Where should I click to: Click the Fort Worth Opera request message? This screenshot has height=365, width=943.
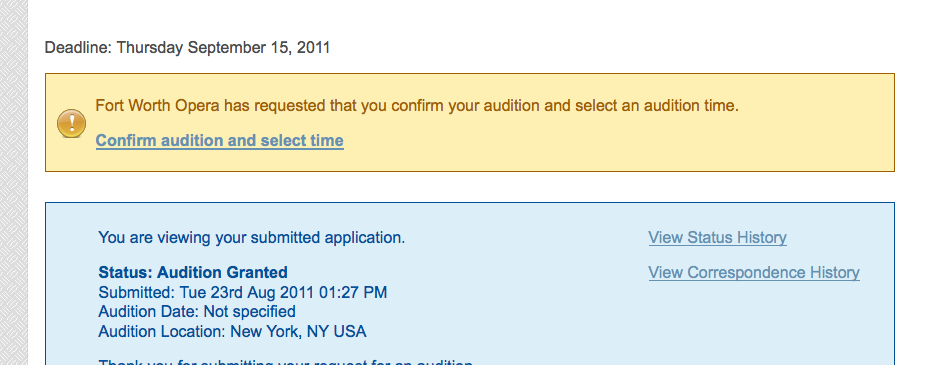click(417, 106)
